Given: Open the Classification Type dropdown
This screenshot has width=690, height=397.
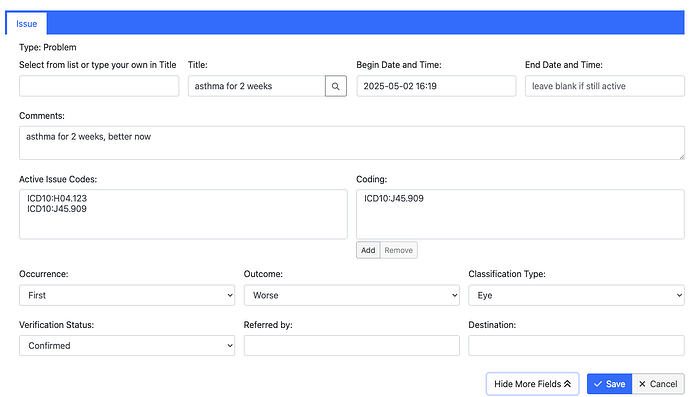Looking at the screenshot, I should click(576, 295).
